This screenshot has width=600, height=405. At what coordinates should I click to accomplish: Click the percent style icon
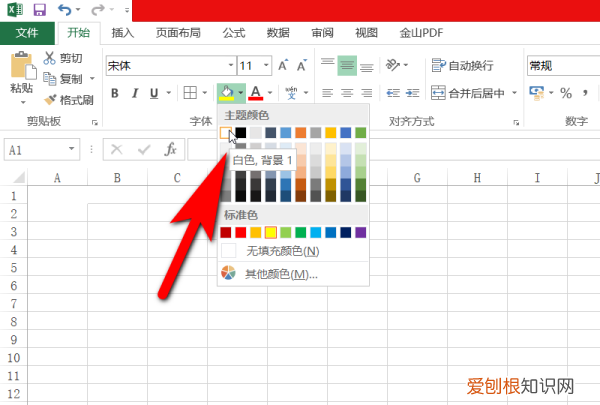point(566,93)
